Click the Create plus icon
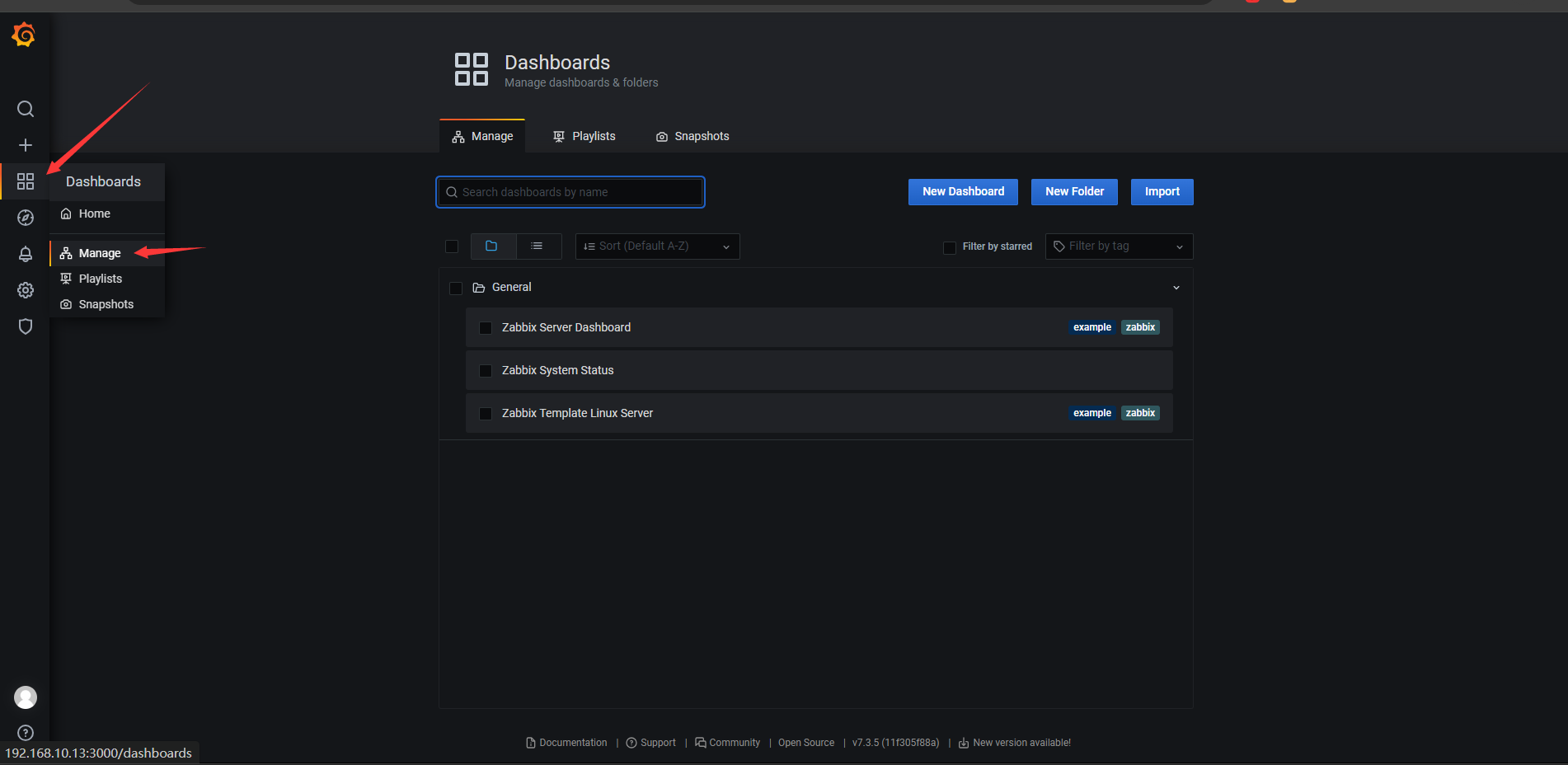The width and height of the screenshot is (1568, 765). (26, 145)
